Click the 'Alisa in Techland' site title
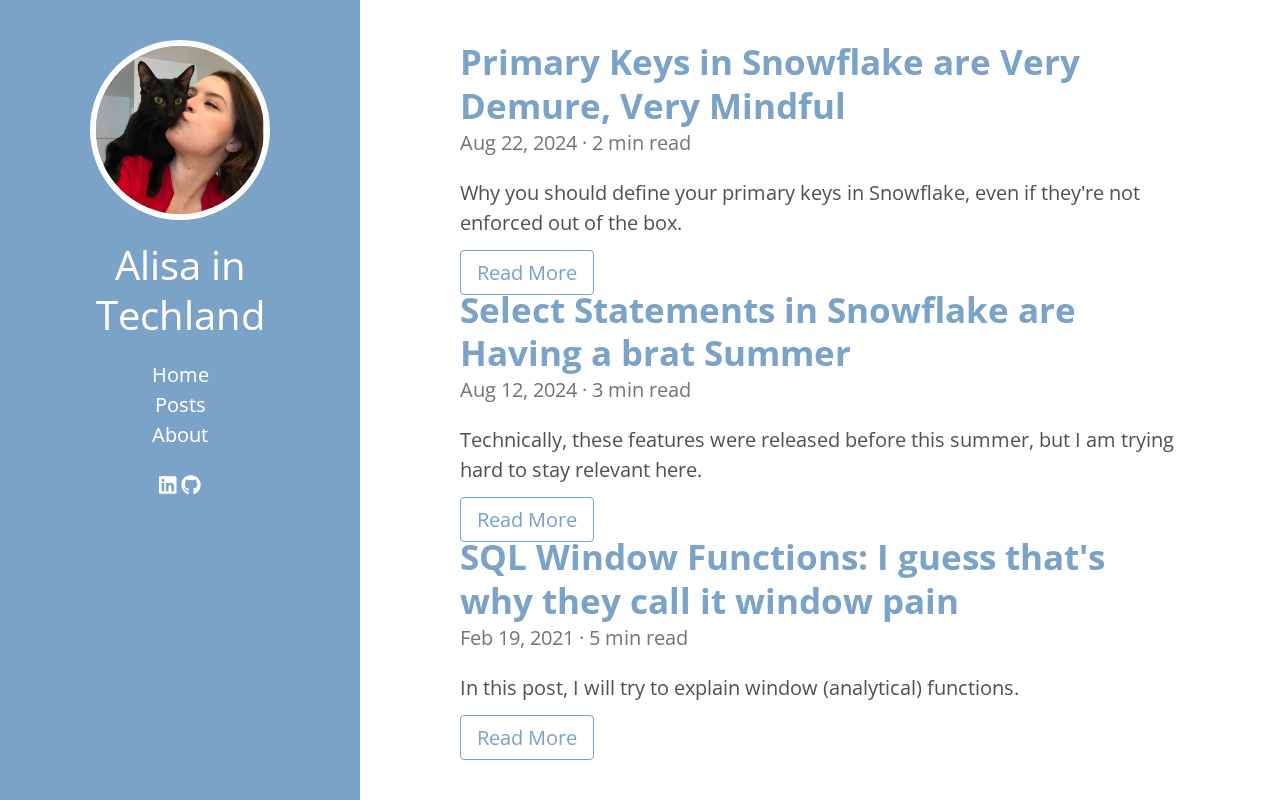The image size is (1280, 800). [x=180, y=290]
